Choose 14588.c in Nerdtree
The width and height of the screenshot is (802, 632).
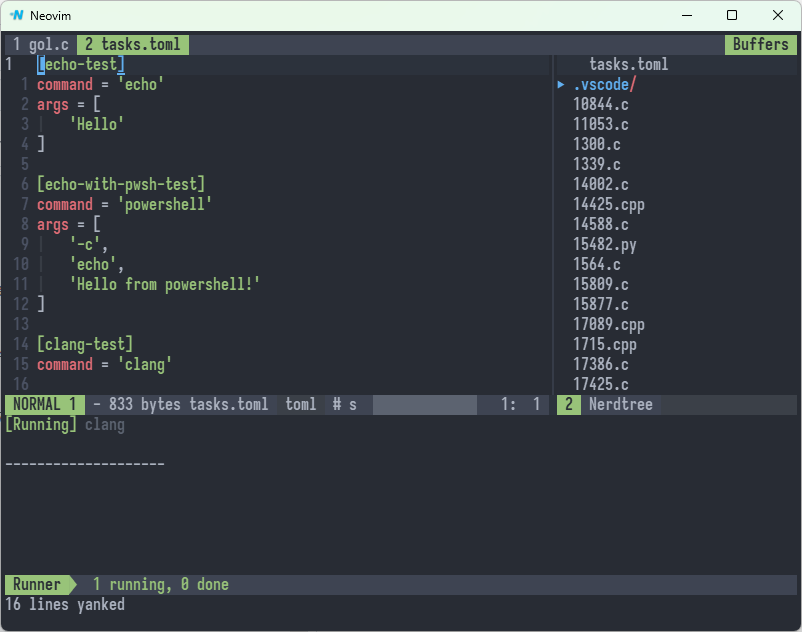click(600, 224)
